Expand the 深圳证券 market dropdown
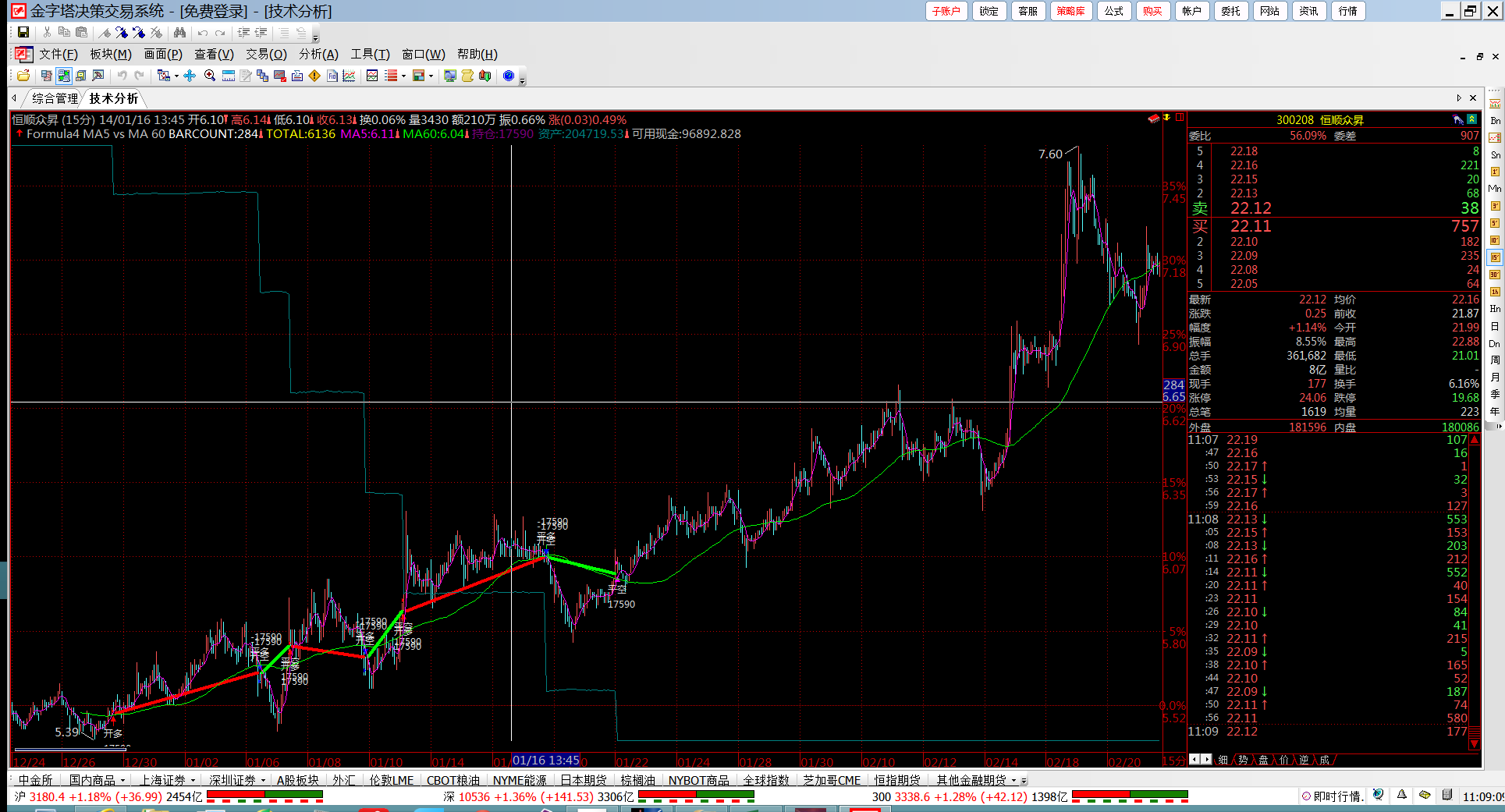This screenshot has width=1505, height=812. pyautogui.click(x=263, y=780)
